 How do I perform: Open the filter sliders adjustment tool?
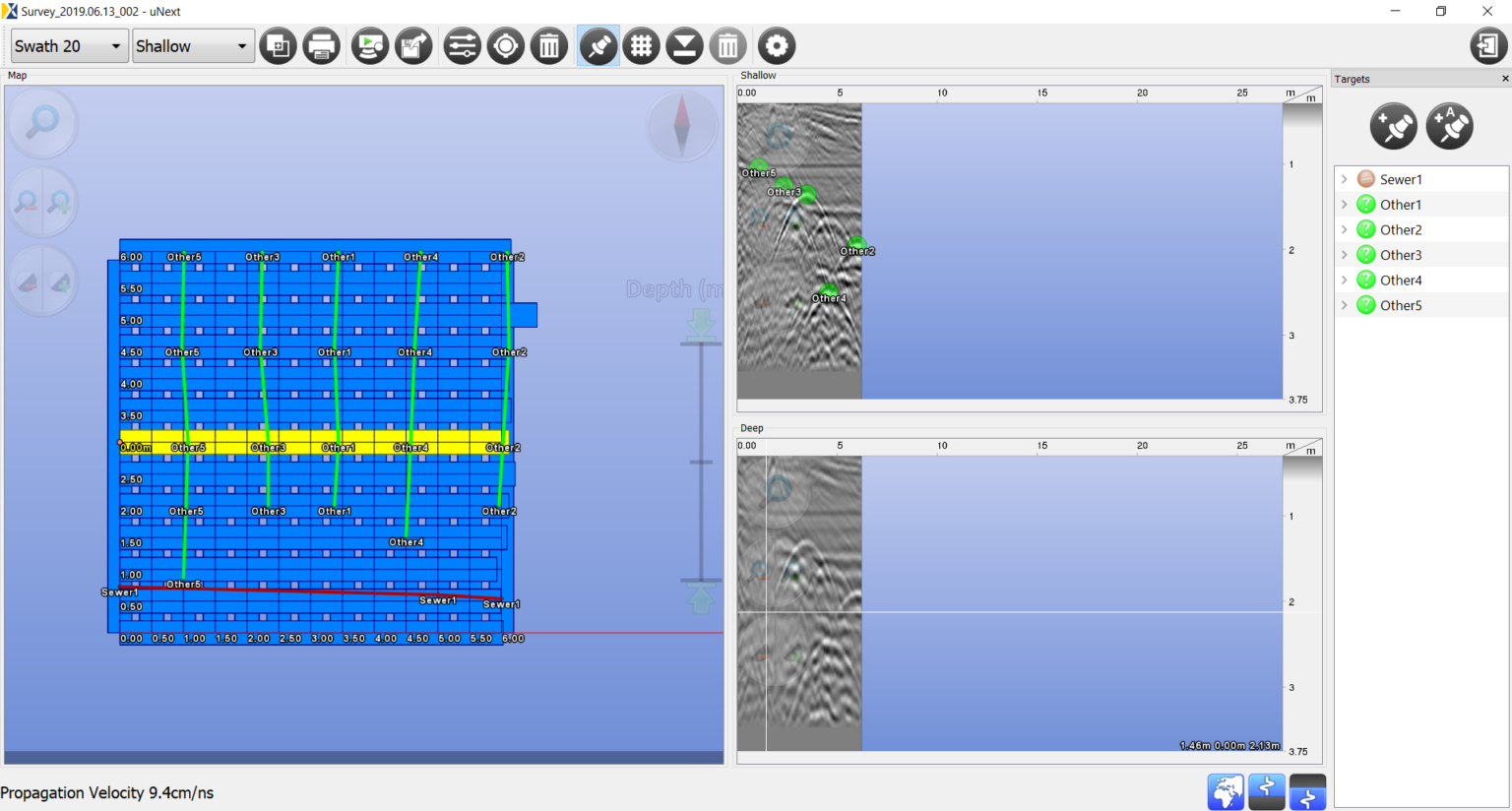(462, 45)
